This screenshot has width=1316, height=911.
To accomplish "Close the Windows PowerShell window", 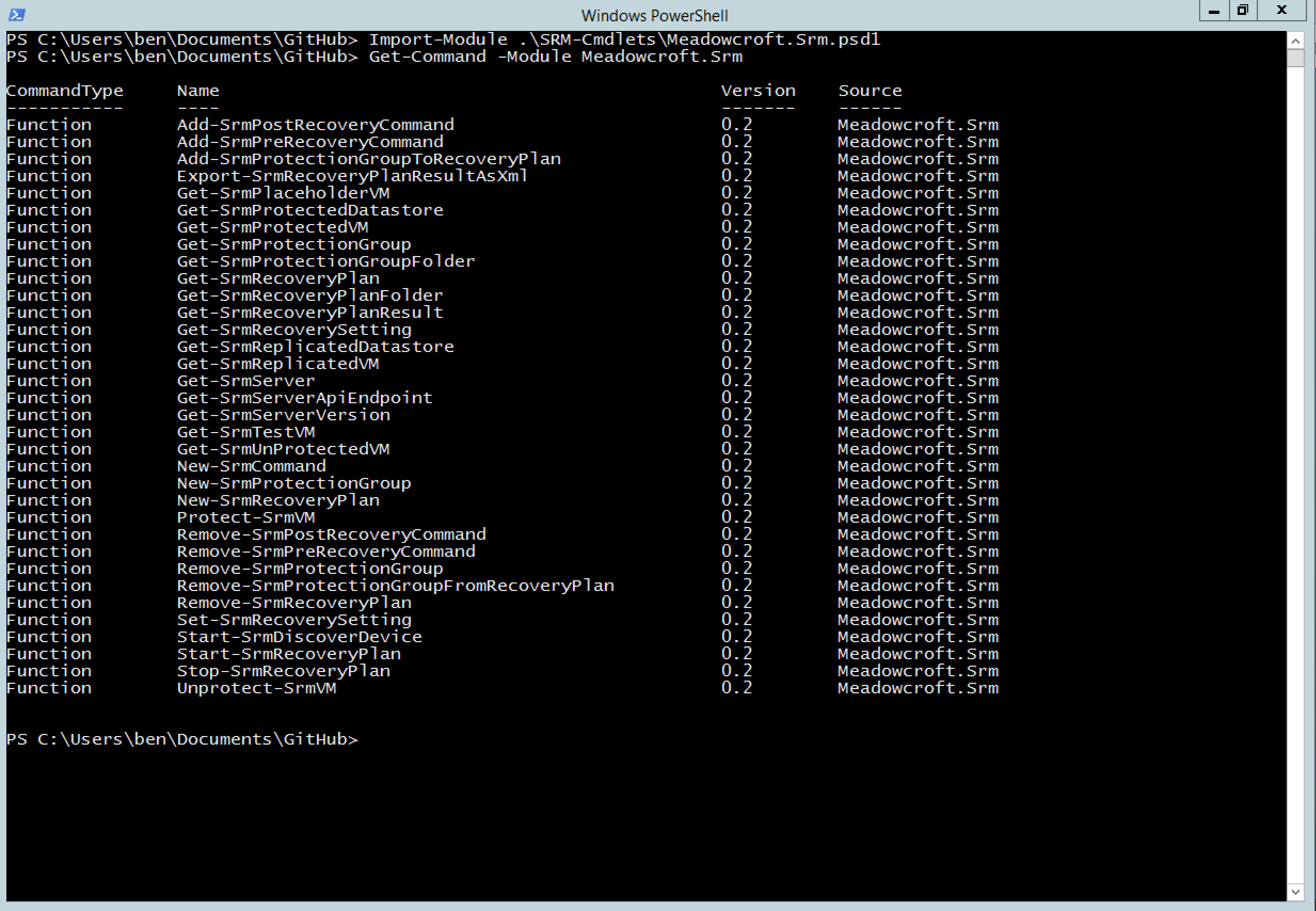I will (x=1282, y=11).
